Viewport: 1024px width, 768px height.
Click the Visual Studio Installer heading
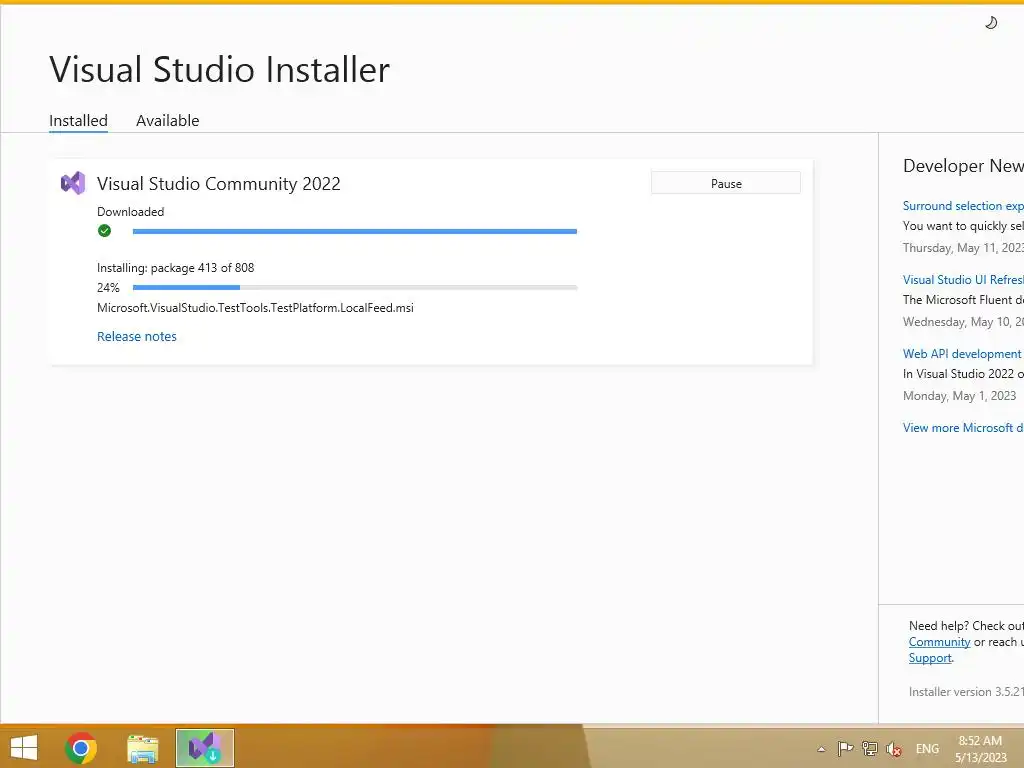(x=219, y=69)
